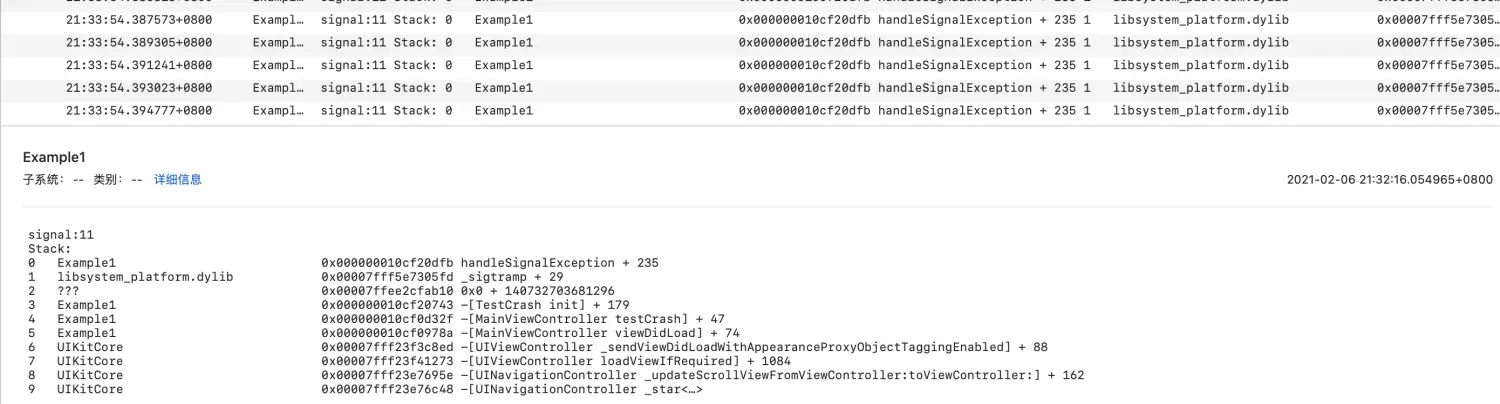Click the truncated UINavigationController _star stack frame 9

tap(580, 389)
